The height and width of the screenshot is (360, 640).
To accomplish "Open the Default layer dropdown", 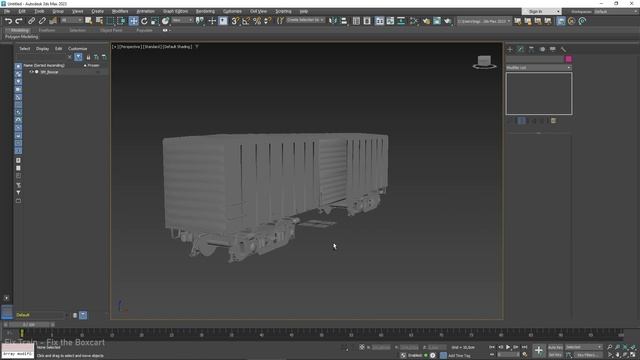I will (41, 315).
